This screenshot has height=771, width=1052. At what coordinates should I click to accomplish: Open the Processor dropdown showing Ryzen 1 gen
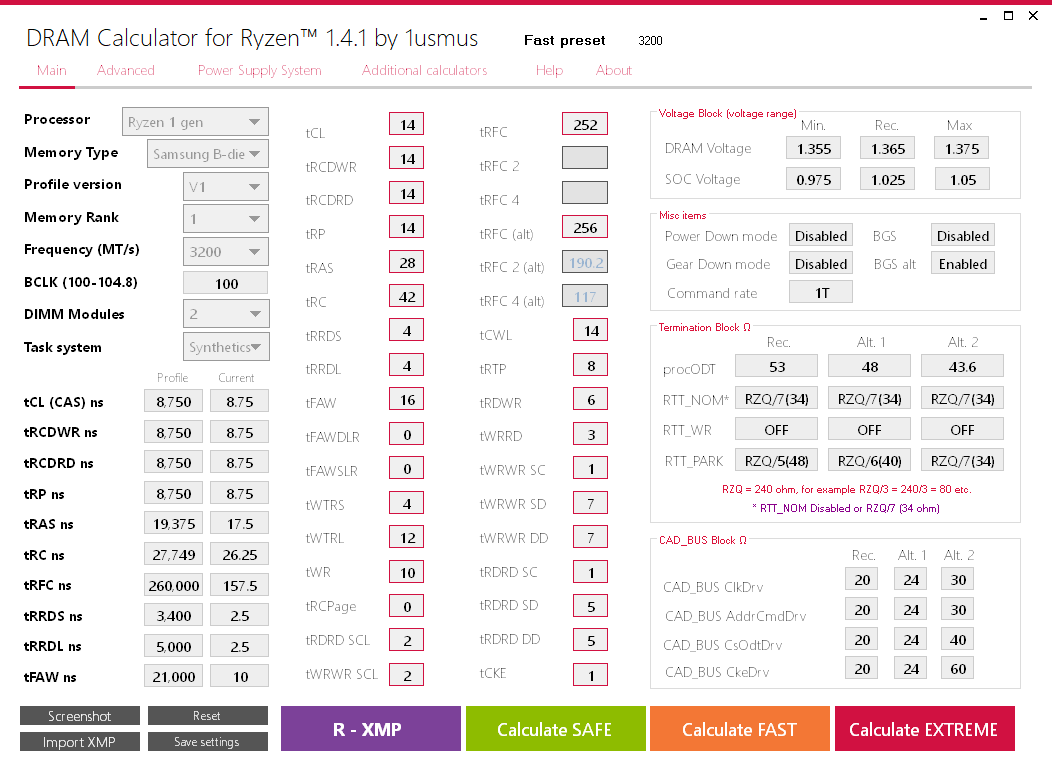[195, 122]
